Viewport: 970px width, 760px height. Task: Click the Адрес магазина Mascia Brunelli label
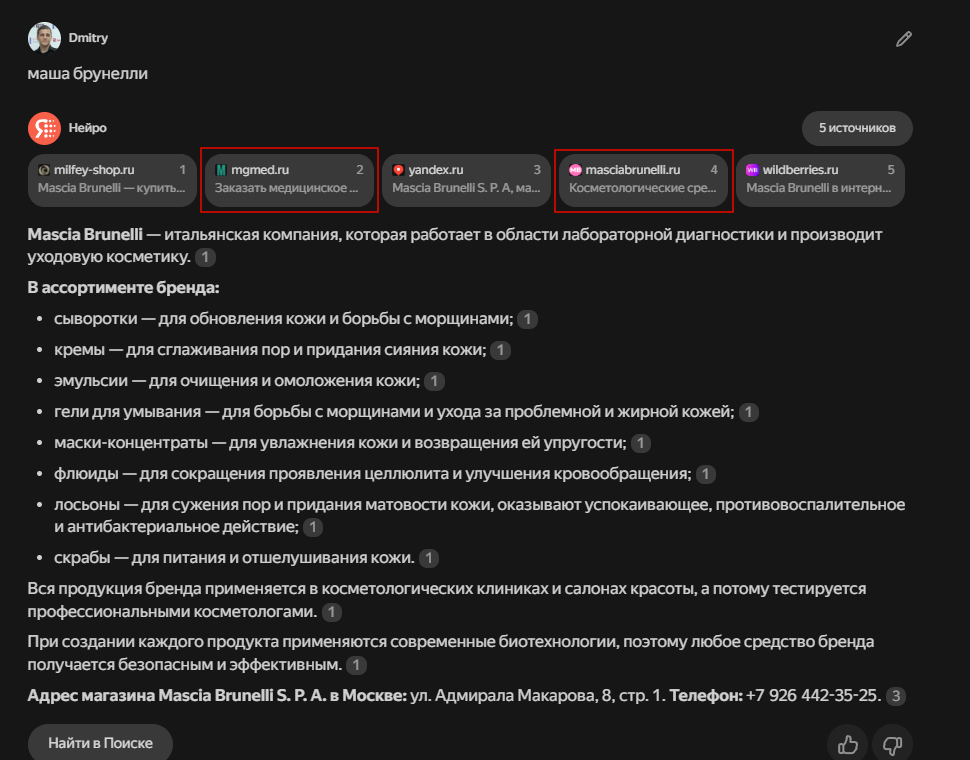pyautogui.click(x=217, y=696)
